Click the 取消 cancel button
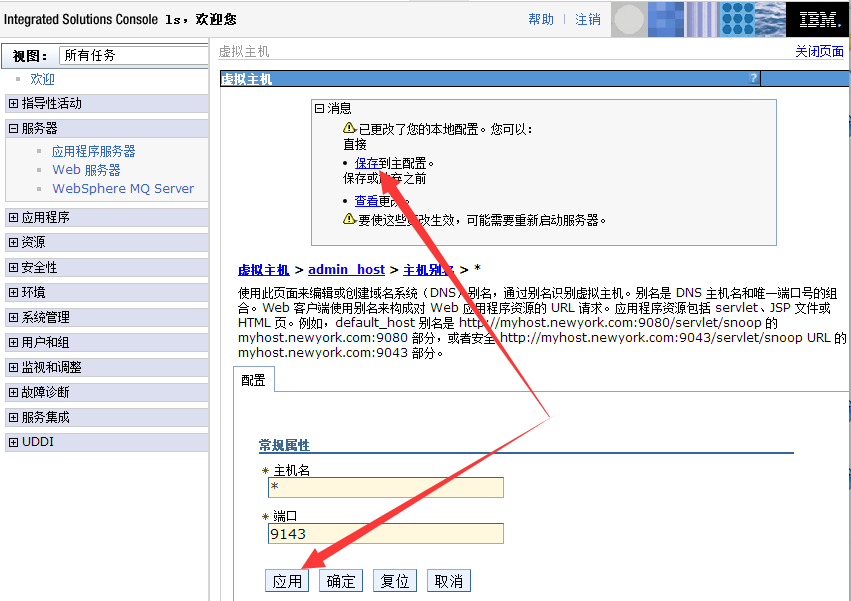This screenshot has width=851, height=601. [x=449, y=581]
